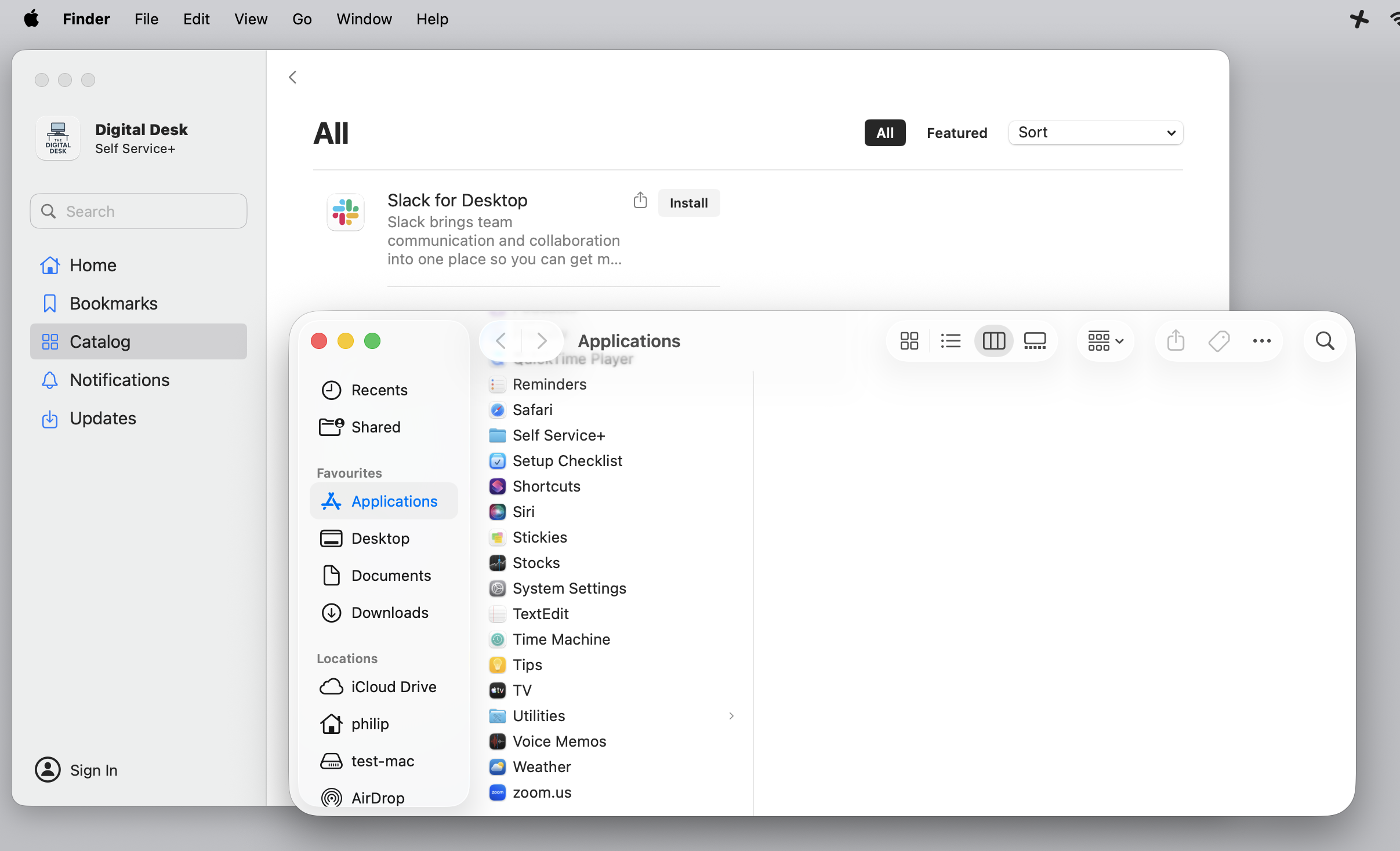Switch Finder to icon view
This screenshot has height=851, width=1400.
909,341
